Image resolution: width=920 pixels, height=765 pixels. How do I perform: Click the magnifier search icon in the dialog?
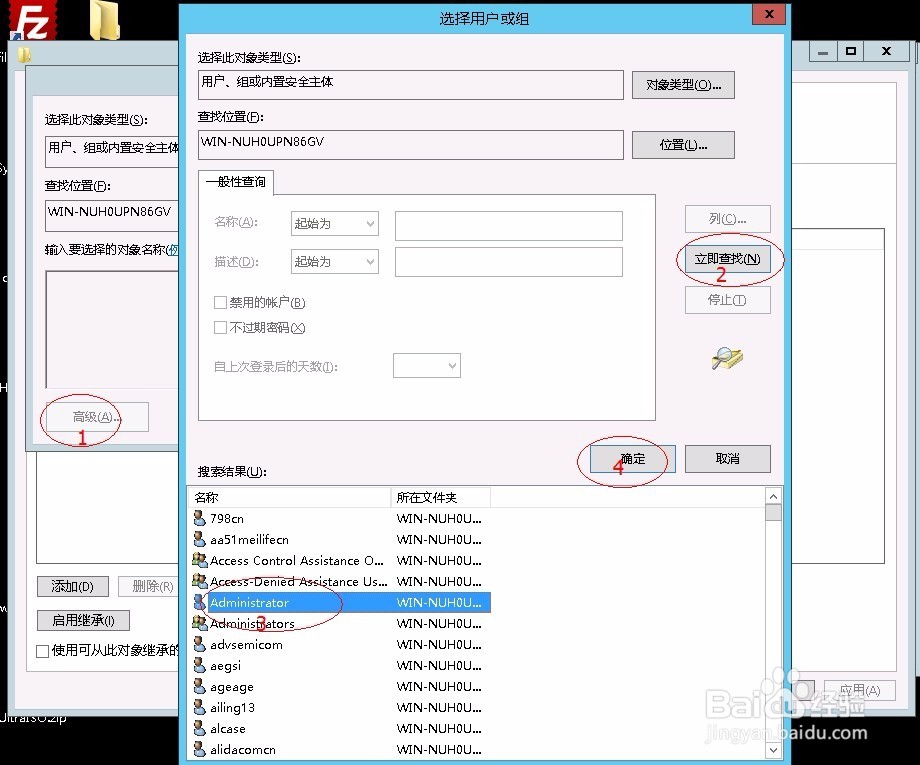[727, 358]
